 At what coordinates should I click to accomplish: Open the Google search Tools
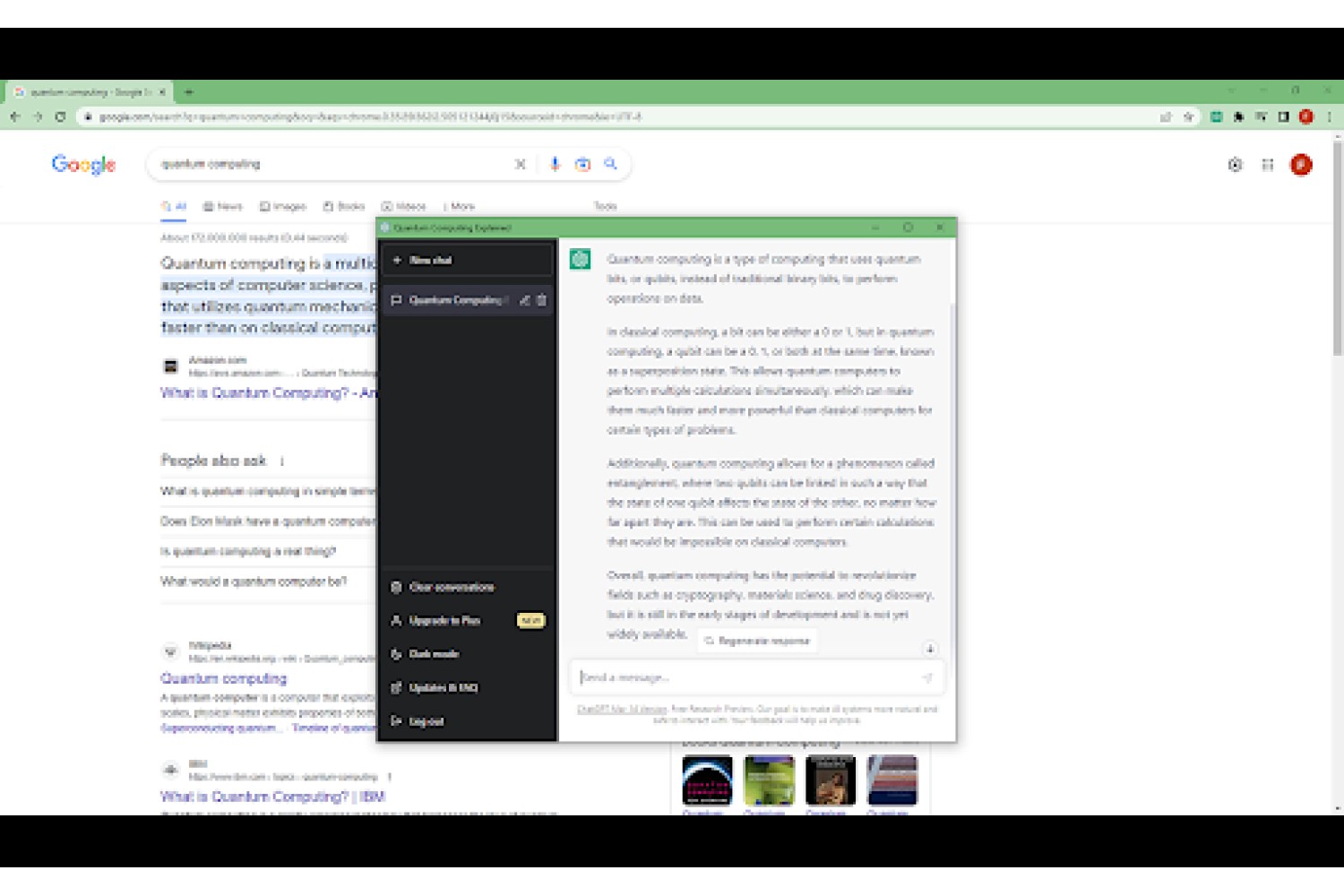click(x=606, y=206)
